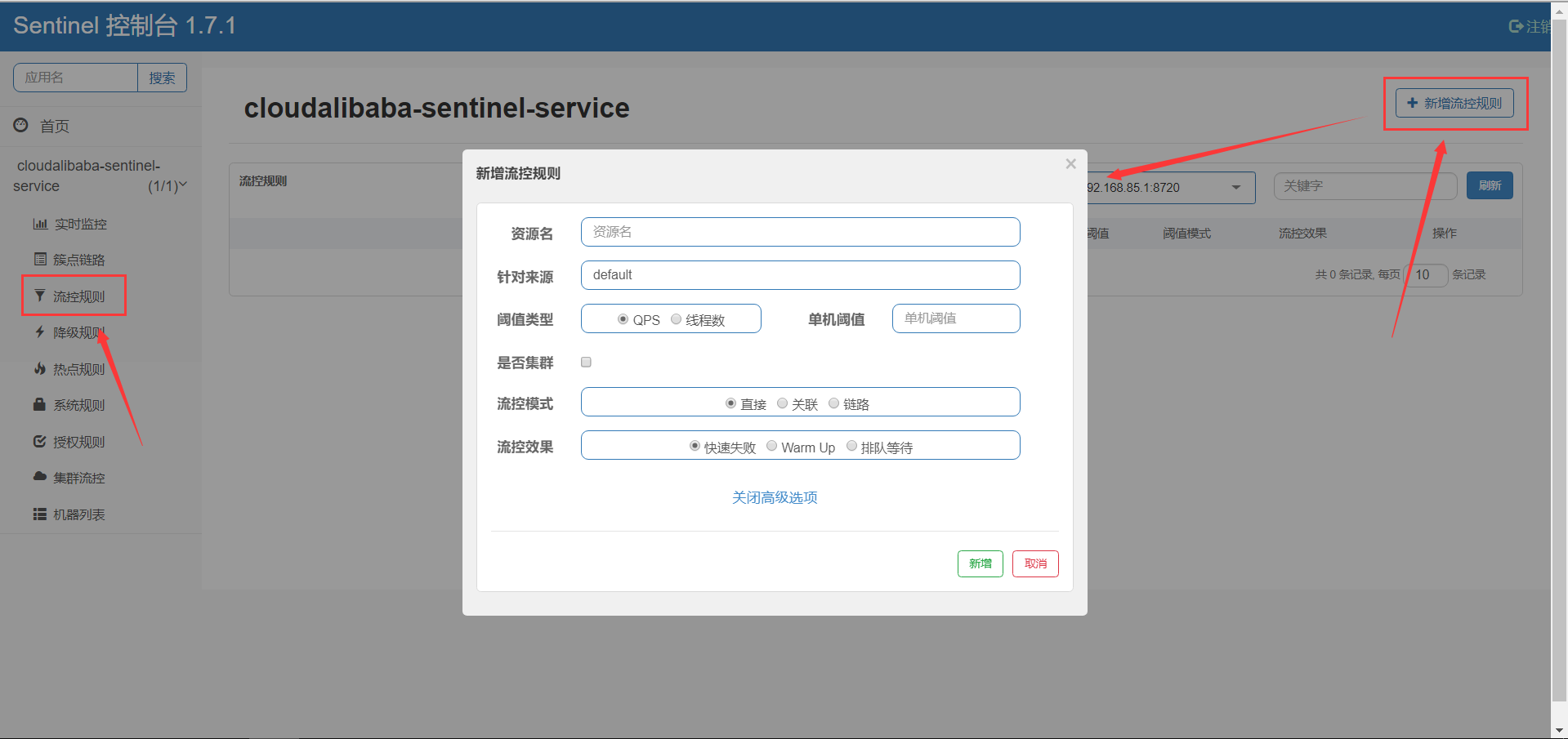Click the Sentinel 控制台 1.7.1 title
The height and width of the screenshot is (739, 1568).
click(124, 26)
